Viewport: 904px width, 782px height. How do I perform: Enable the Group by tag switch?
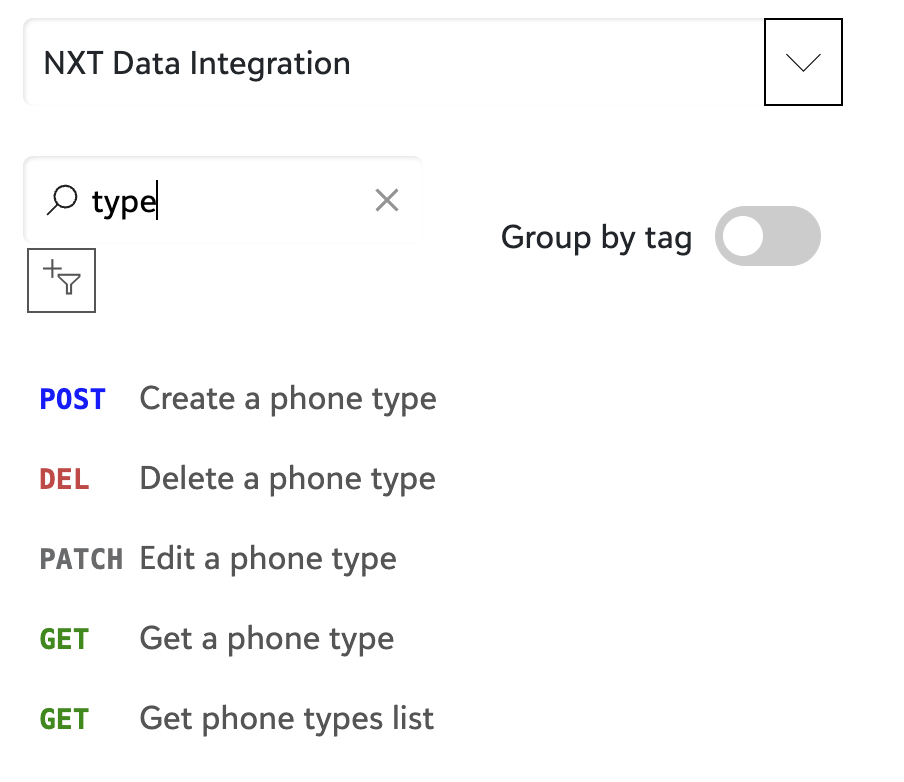coord(767,237)
